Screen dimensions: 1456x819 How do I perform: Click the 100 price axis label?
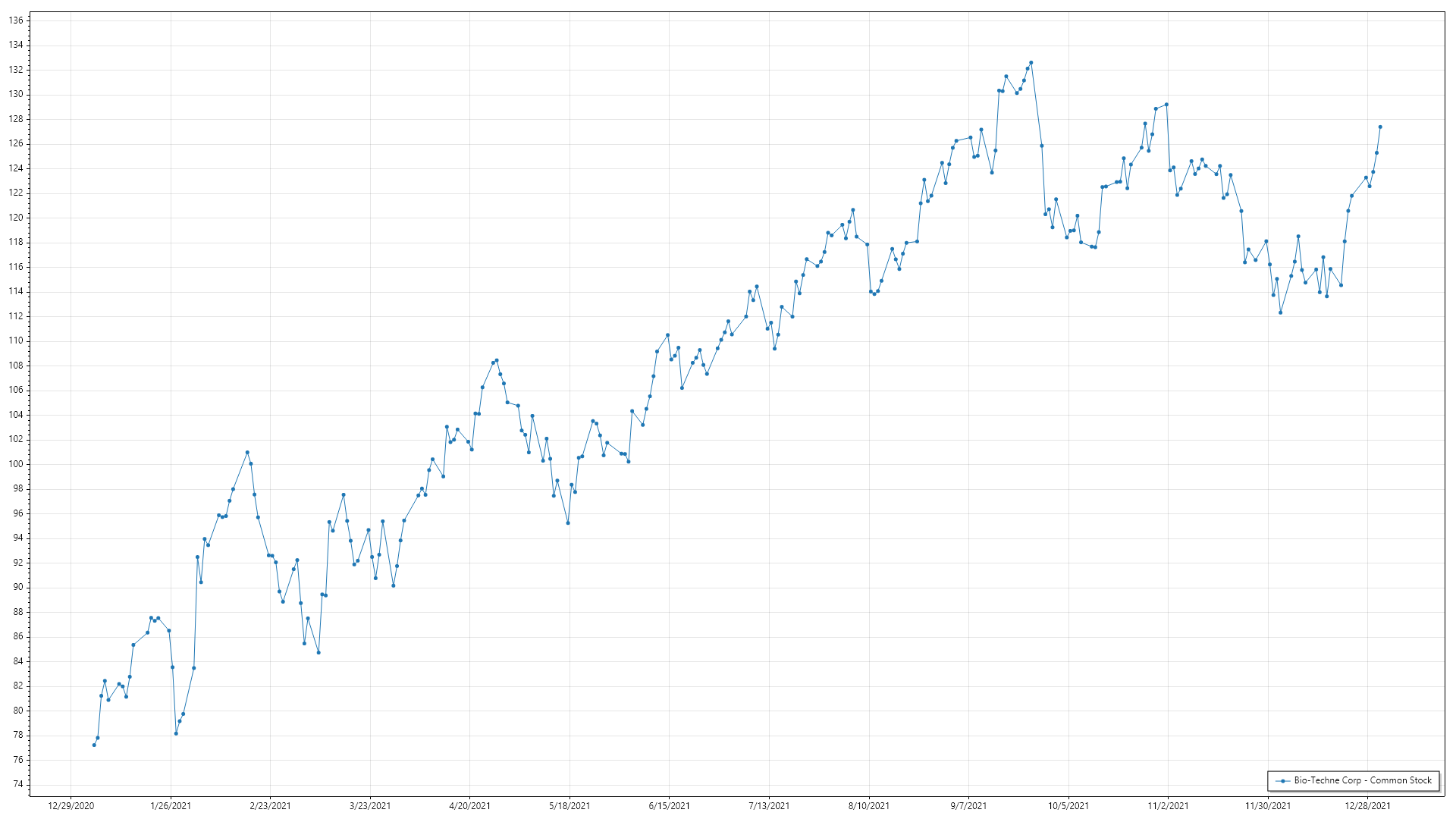click(x=16, y=464)
